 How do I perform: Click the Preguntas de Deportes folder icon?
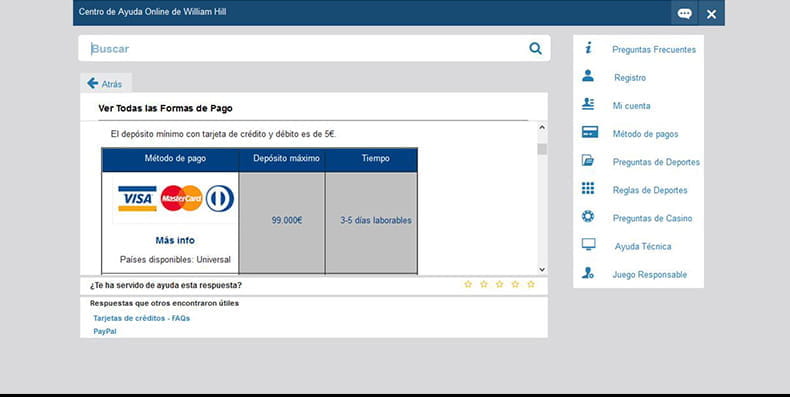pos(587,160)
